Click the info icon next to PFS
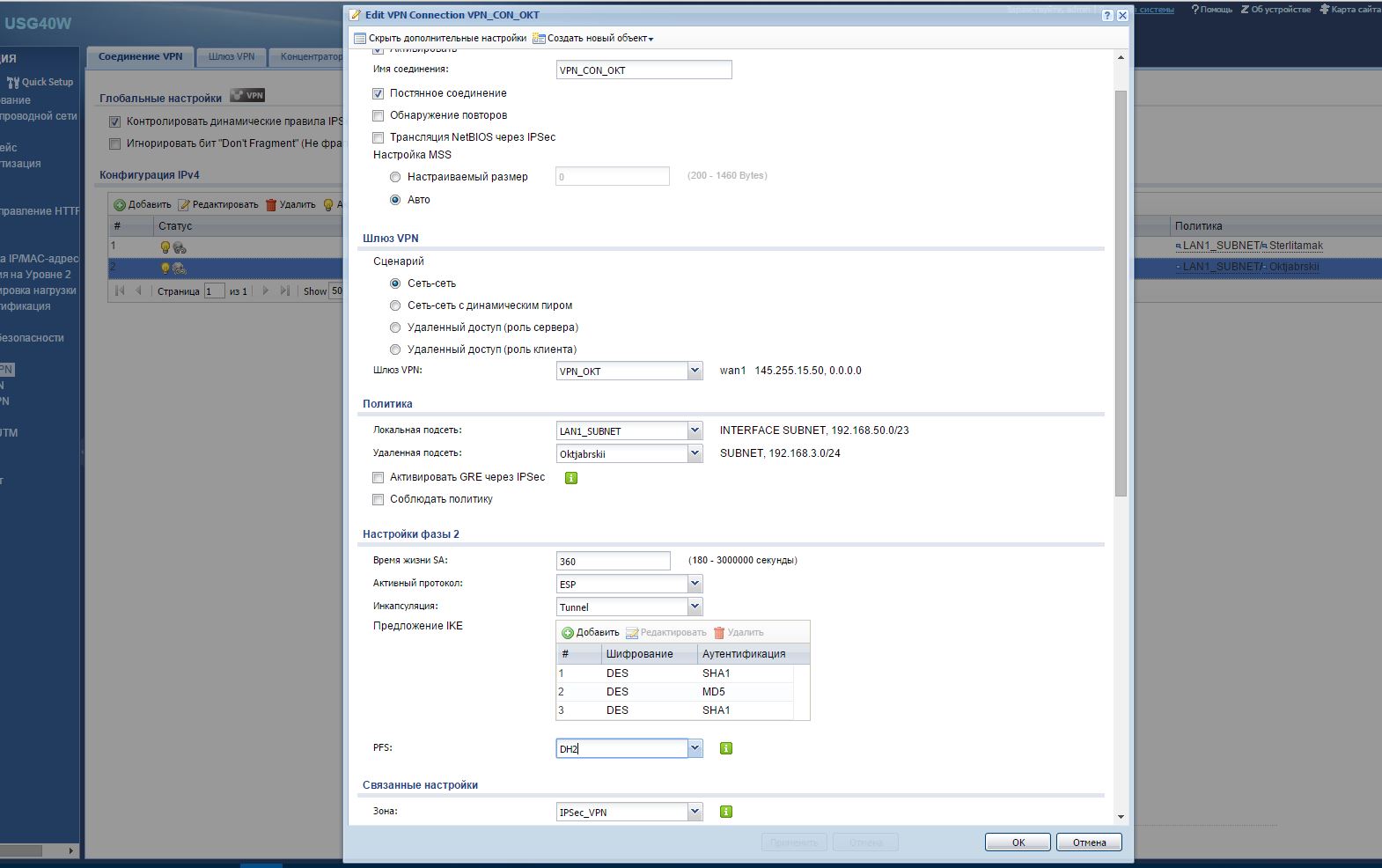 click(726, 748)
